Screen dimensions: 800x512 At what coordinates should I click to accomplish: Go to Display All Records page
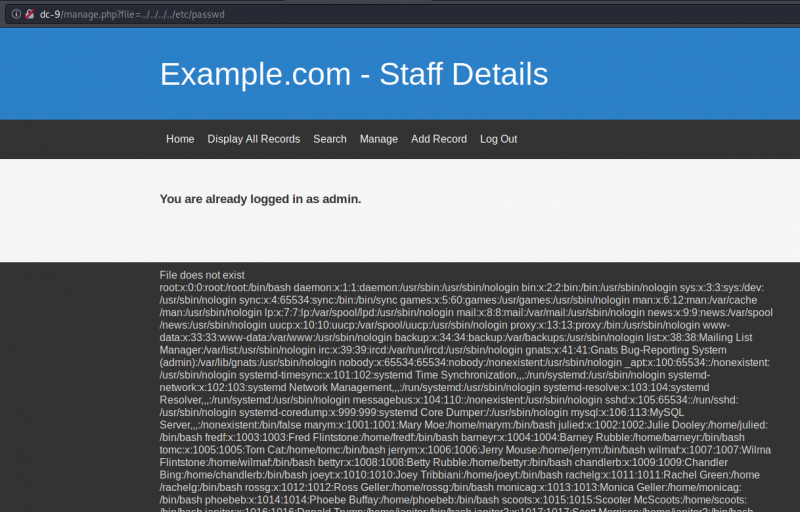coord(254,139)
